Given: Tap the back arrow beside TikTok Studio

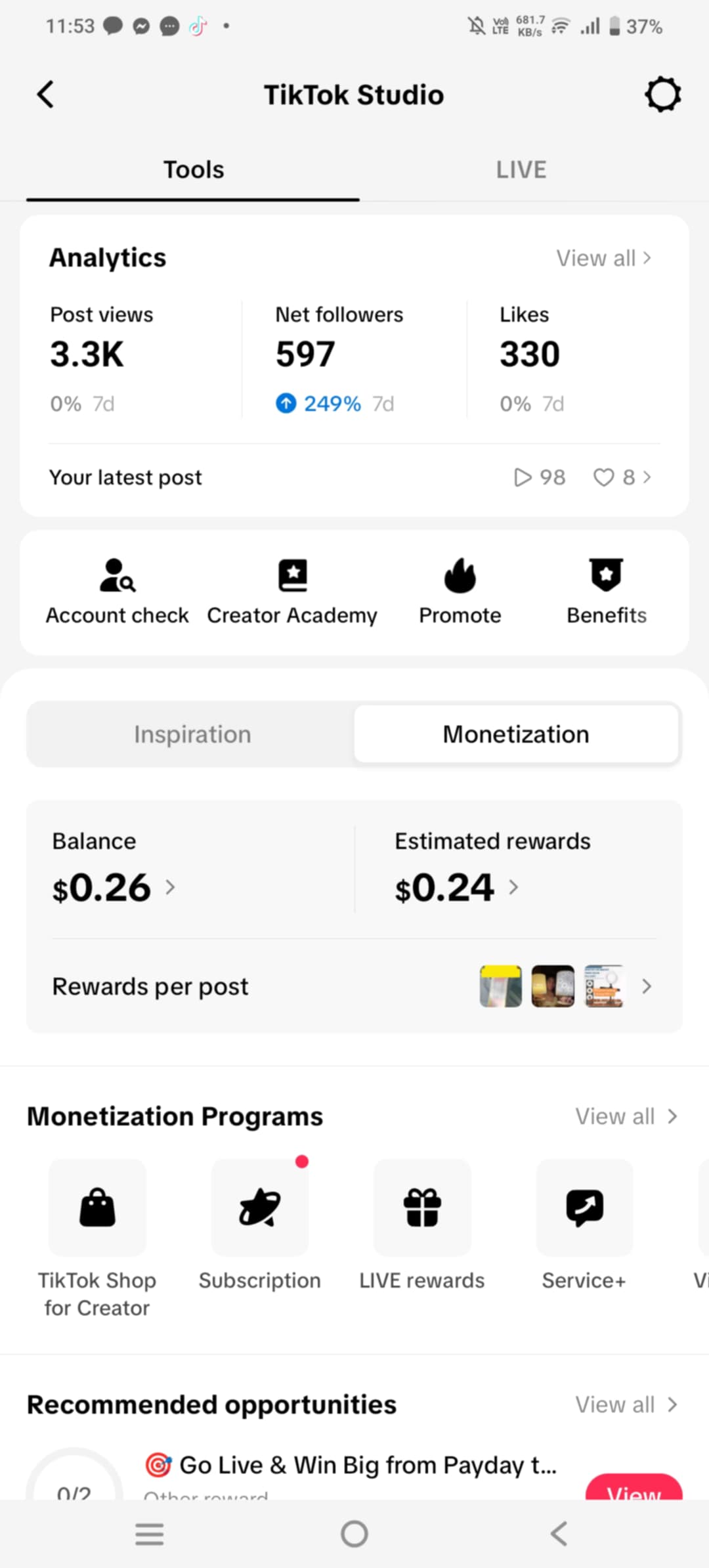Looking at the screenshot, I should click(x=45, y=95).
